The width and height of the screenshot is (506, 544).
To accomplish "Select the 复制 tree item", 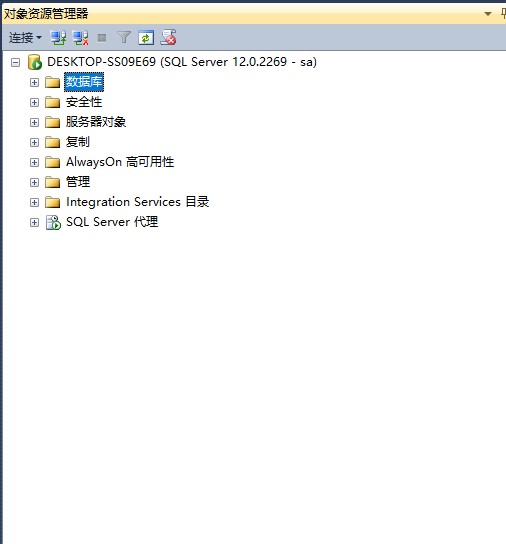I will click(78, 142).
